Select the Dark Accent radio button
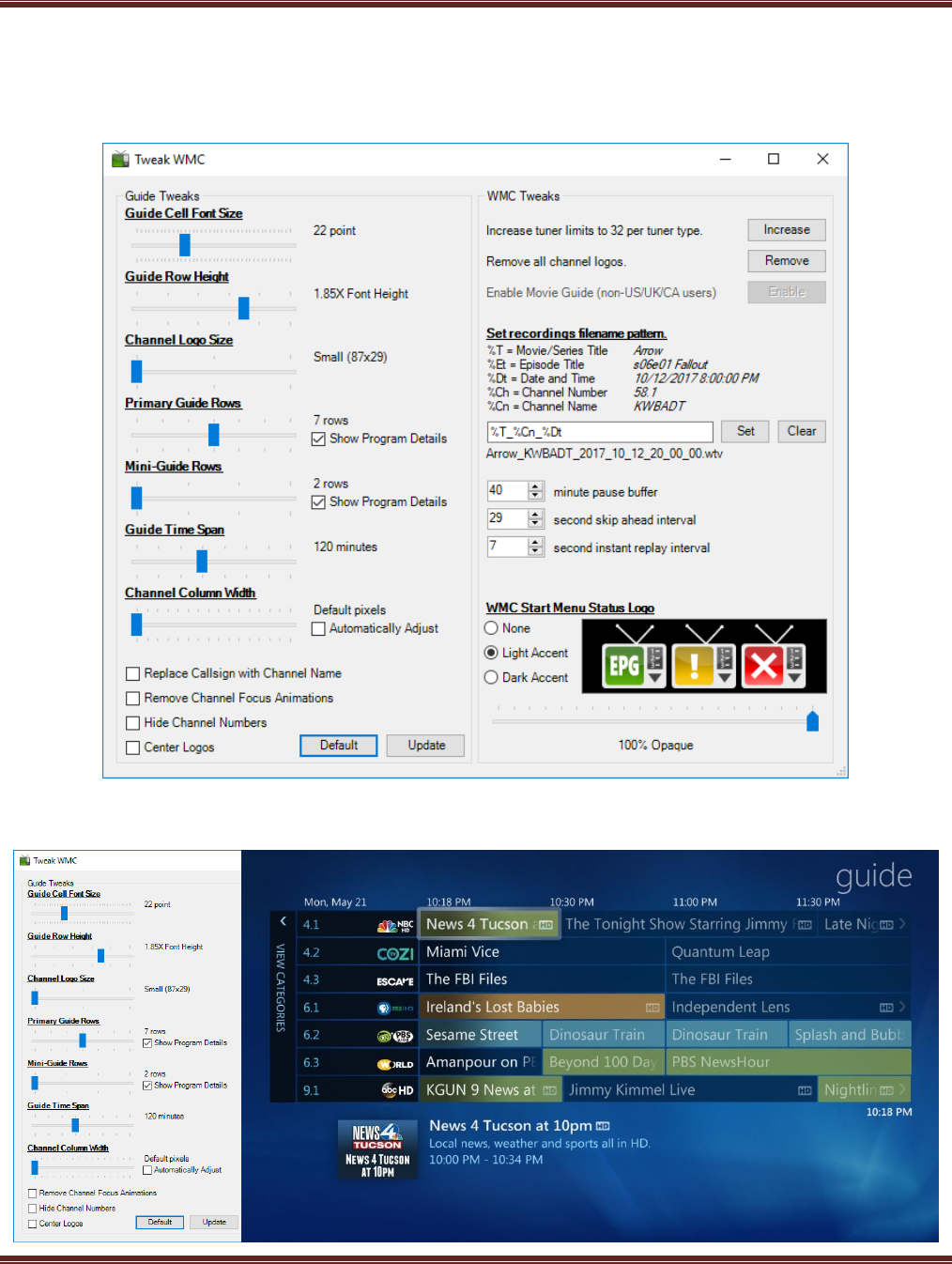 point(491,677)
